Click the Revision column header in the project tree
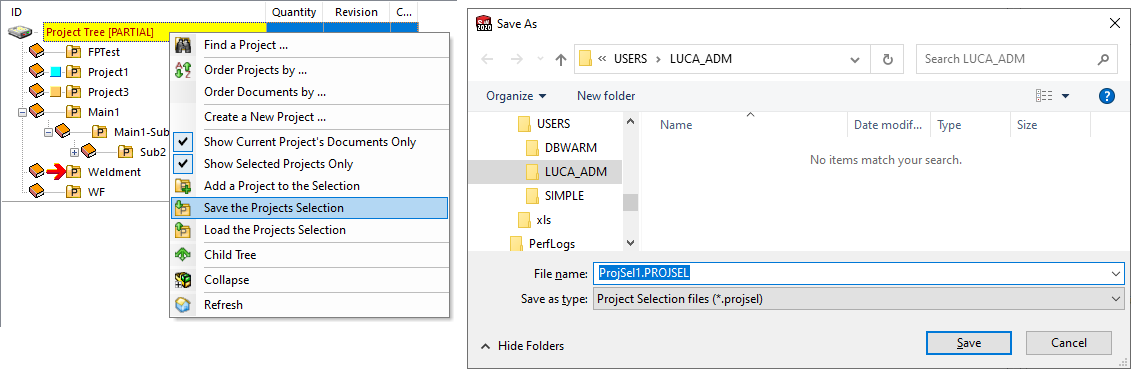1136x380 pixels. (356, 12)
